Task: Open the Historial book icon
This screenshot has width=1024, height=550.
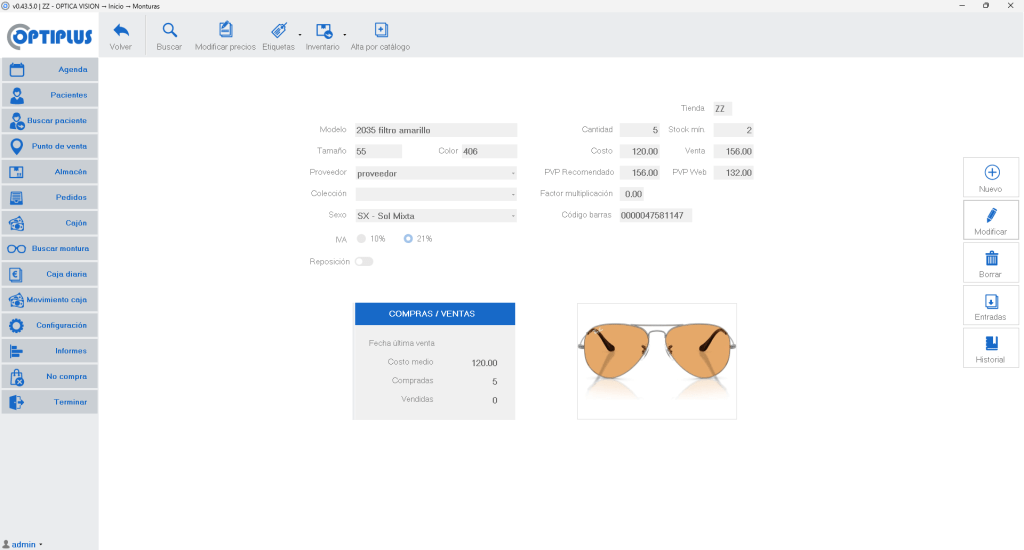Action: [x=991, y=343]
